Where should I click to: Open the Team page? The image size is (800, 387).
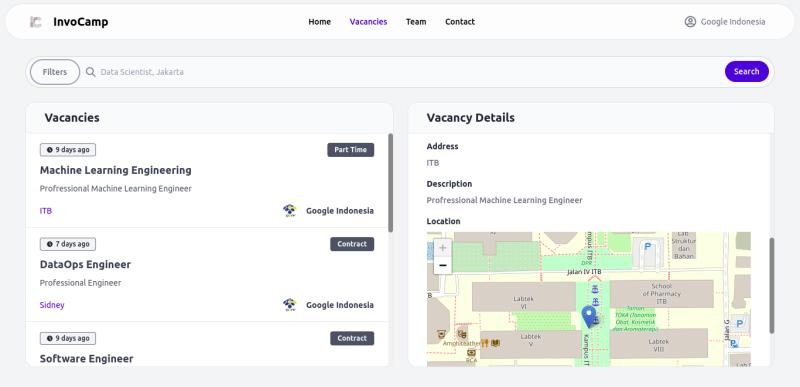pyautogui.click(x=416, y=22)
